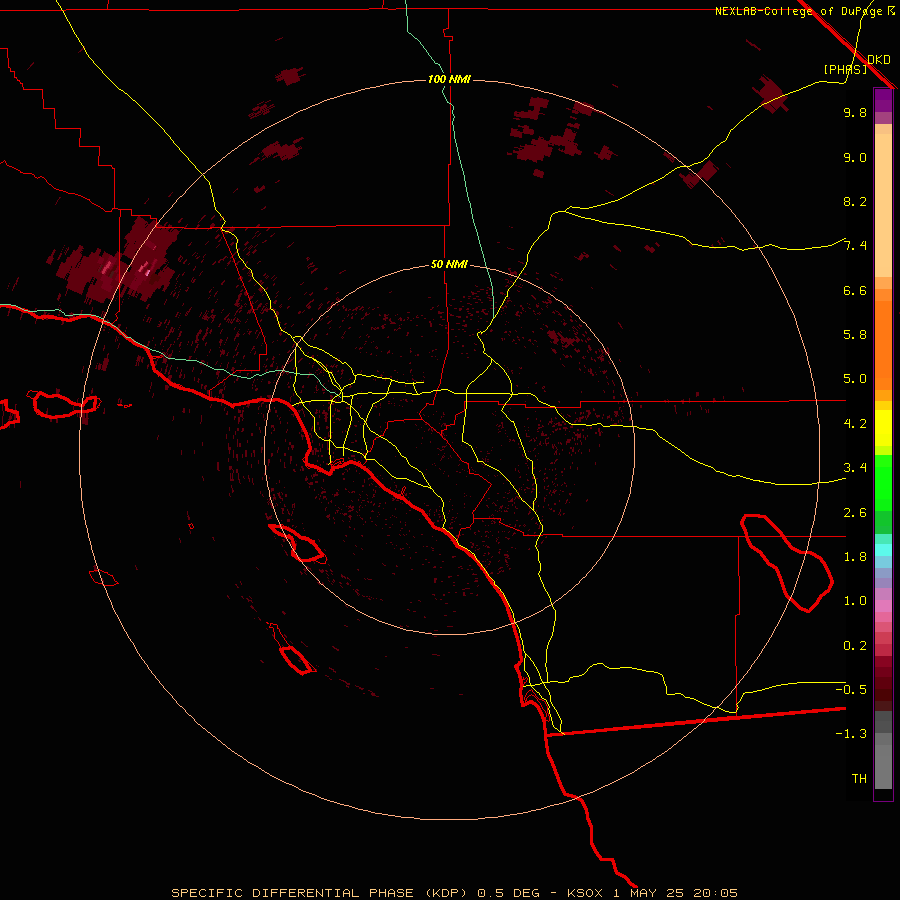Click the 50 NMI range ring label
Image resolution: width=900 pixels, height=900 pixels.
[x=449, y=264]
